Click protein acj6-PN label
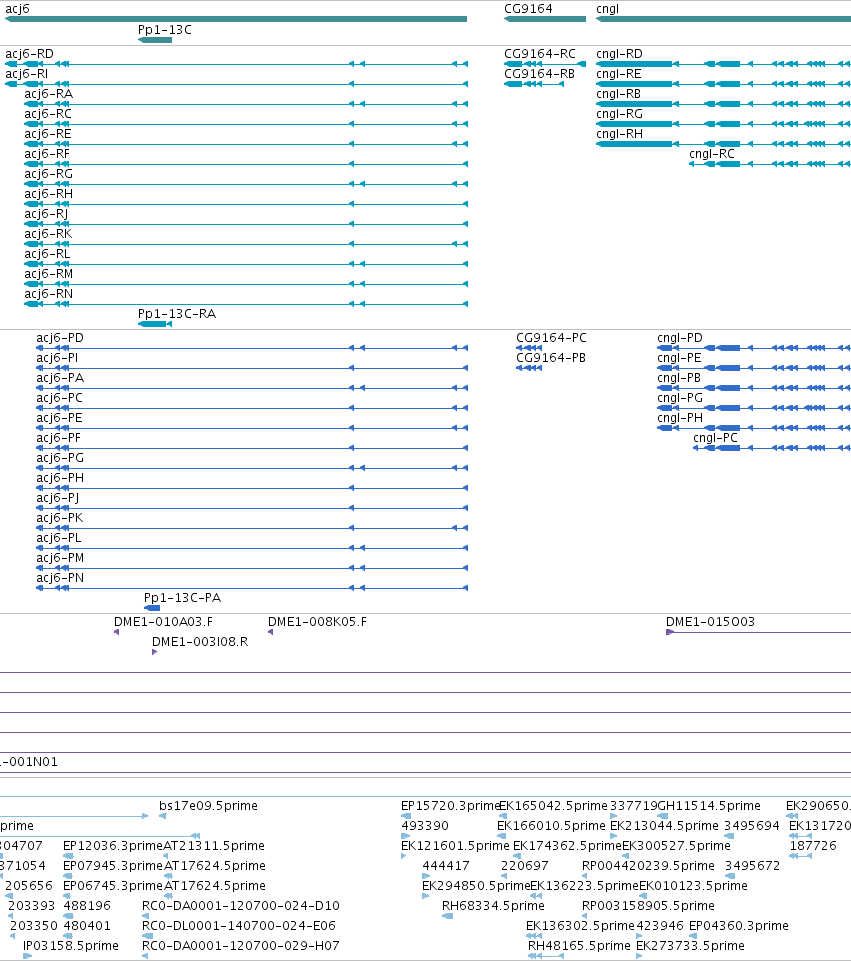Screen dimensions: 851x961 click(x=60, y=578)
